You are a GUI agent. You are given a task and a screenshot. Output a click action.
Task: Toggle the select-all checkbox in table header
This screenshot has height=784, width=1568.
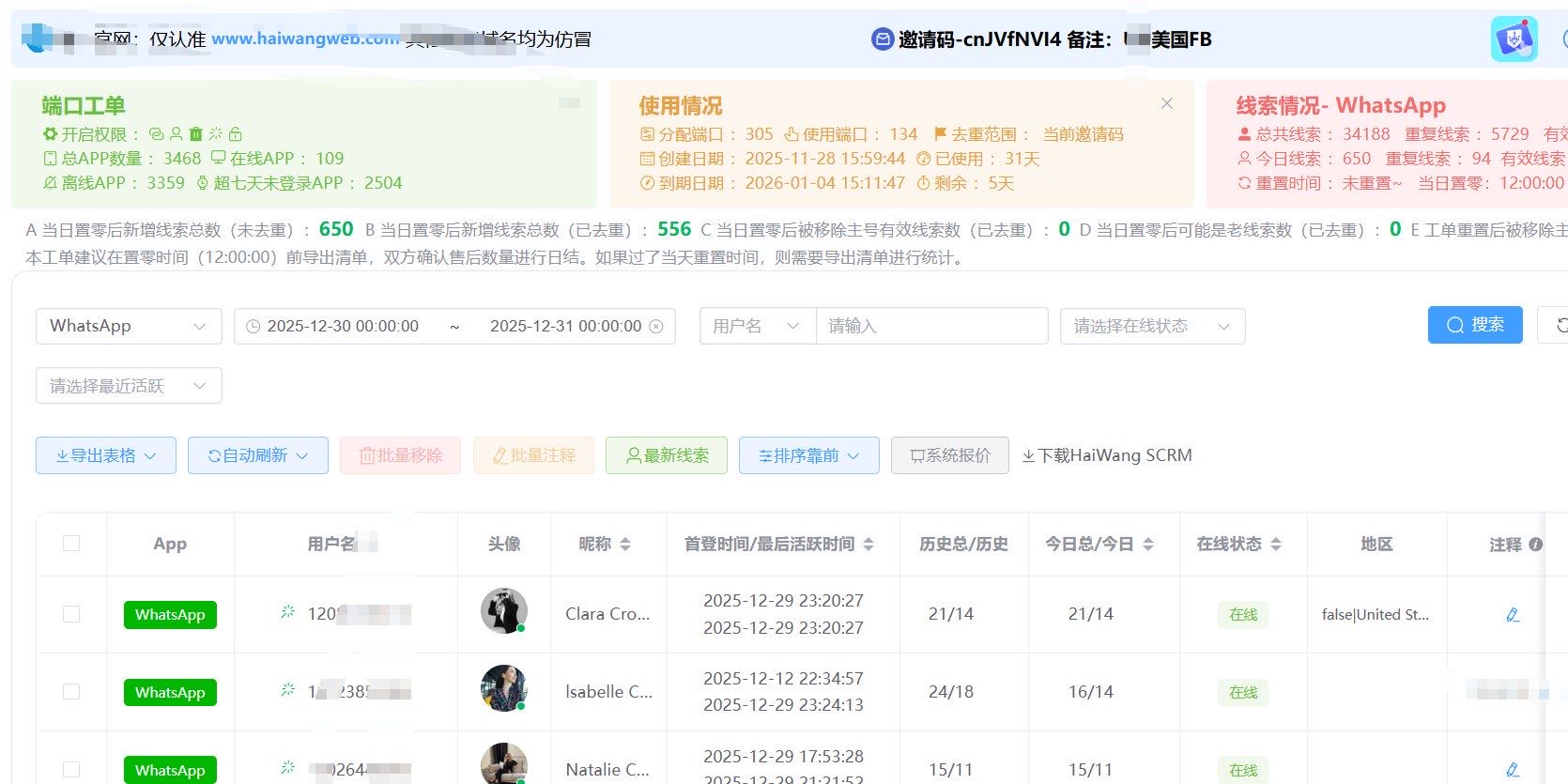[x=71, y=544]
